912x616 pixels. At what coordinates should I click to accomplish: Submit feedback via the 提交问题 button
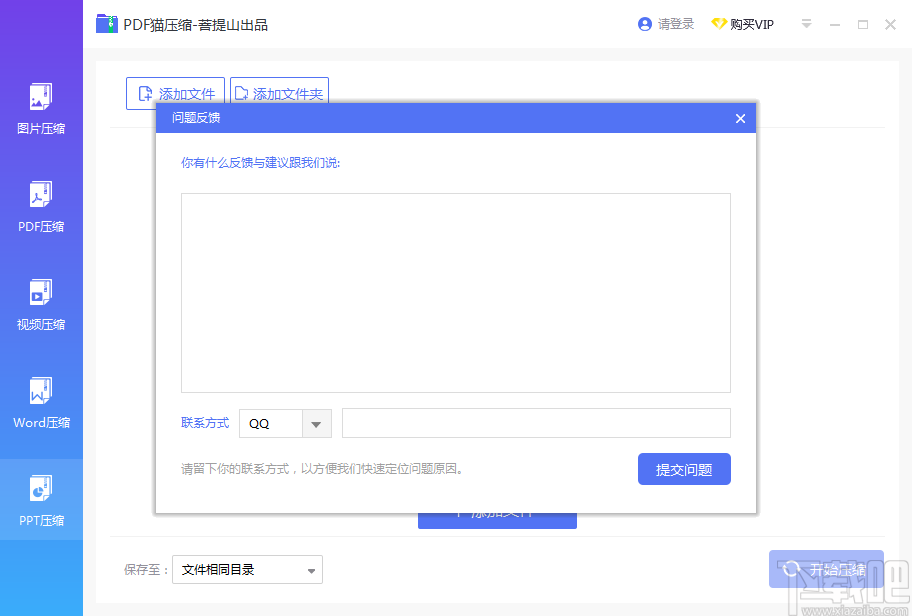point(684,469)
